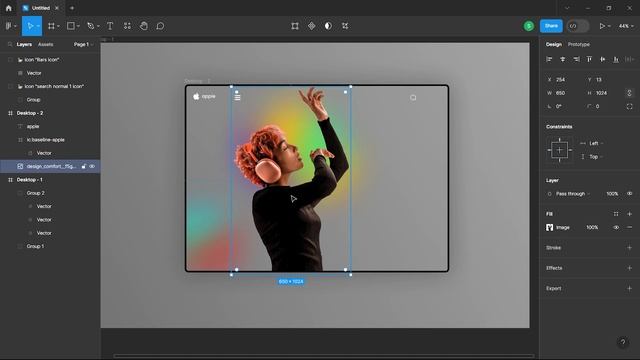
Task: Open Frame tool dropdown arrow
Action: (x=58, y=26)
